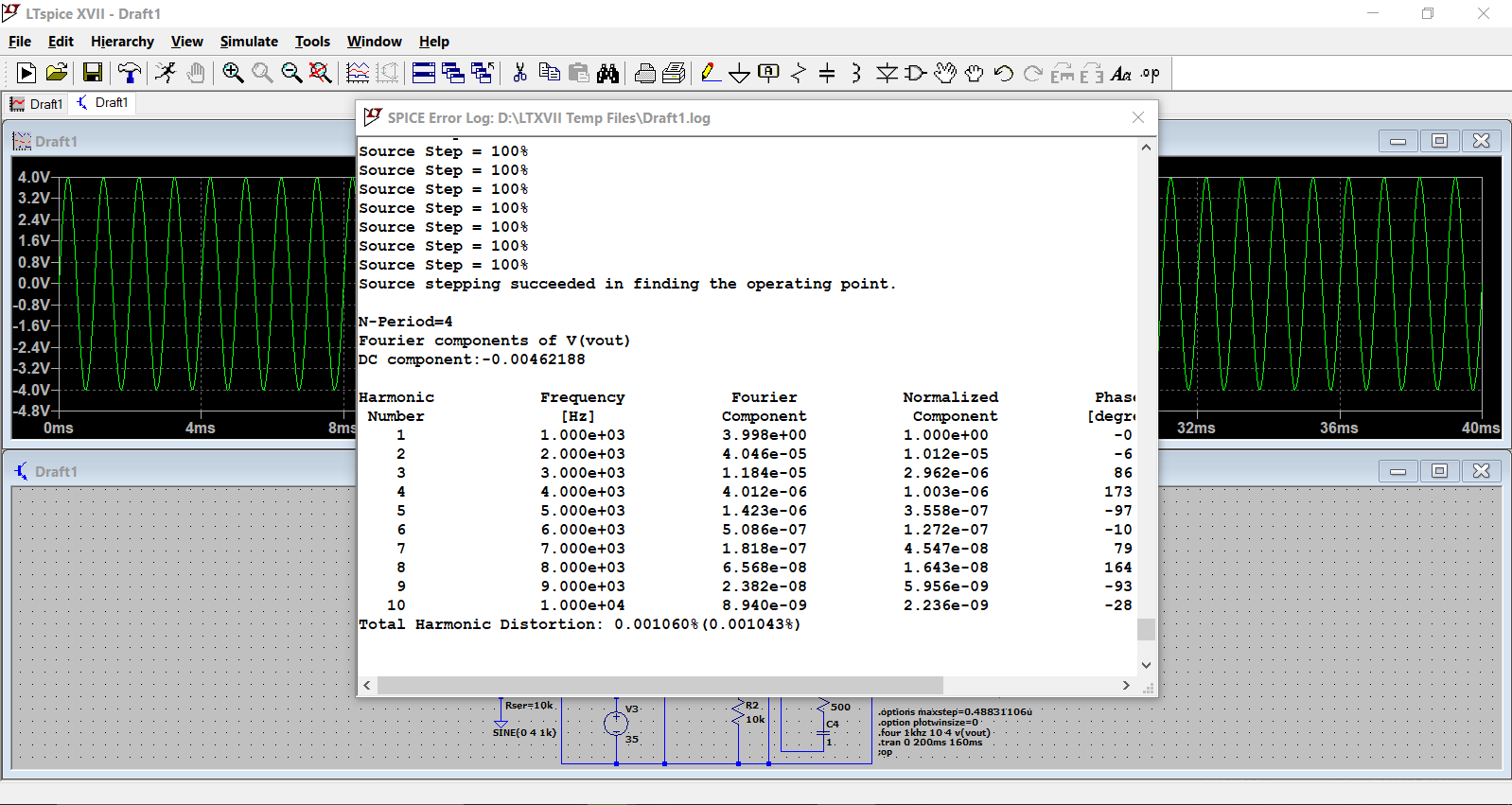Select the Zoom Out magnifier tool
The width and height of the screenshot is (1512, 805).
tap(292, 73)
